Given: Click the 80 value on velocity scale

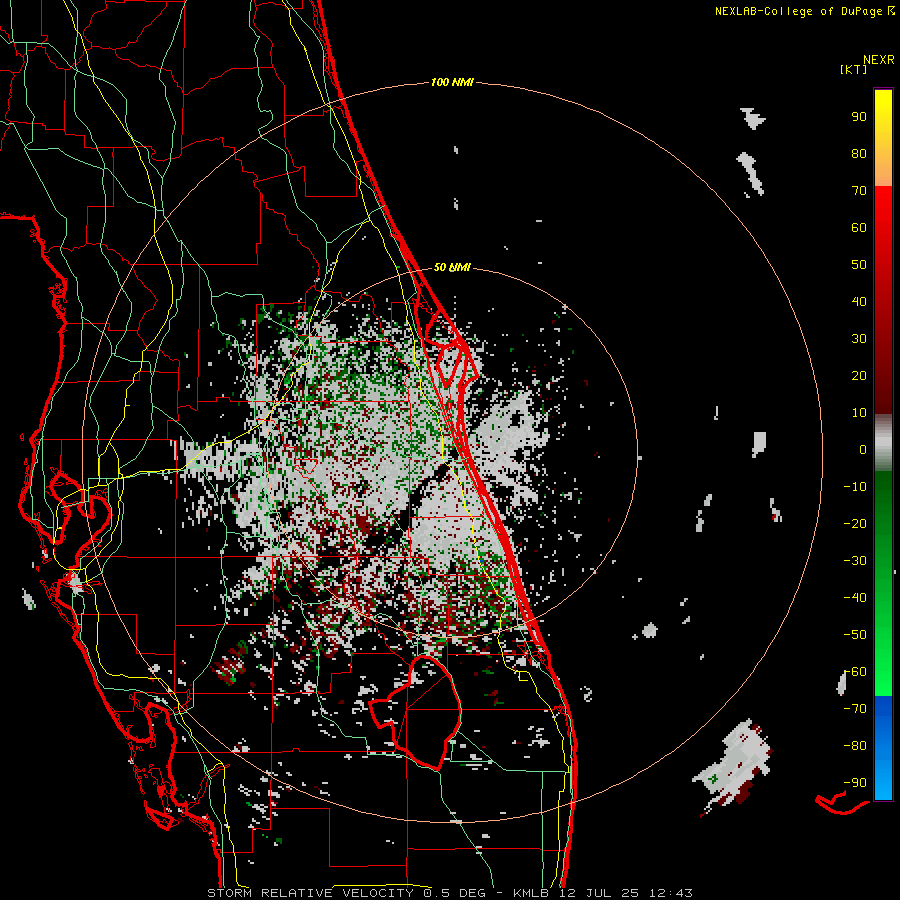Looking at the screenshot, I should [859, 154].
